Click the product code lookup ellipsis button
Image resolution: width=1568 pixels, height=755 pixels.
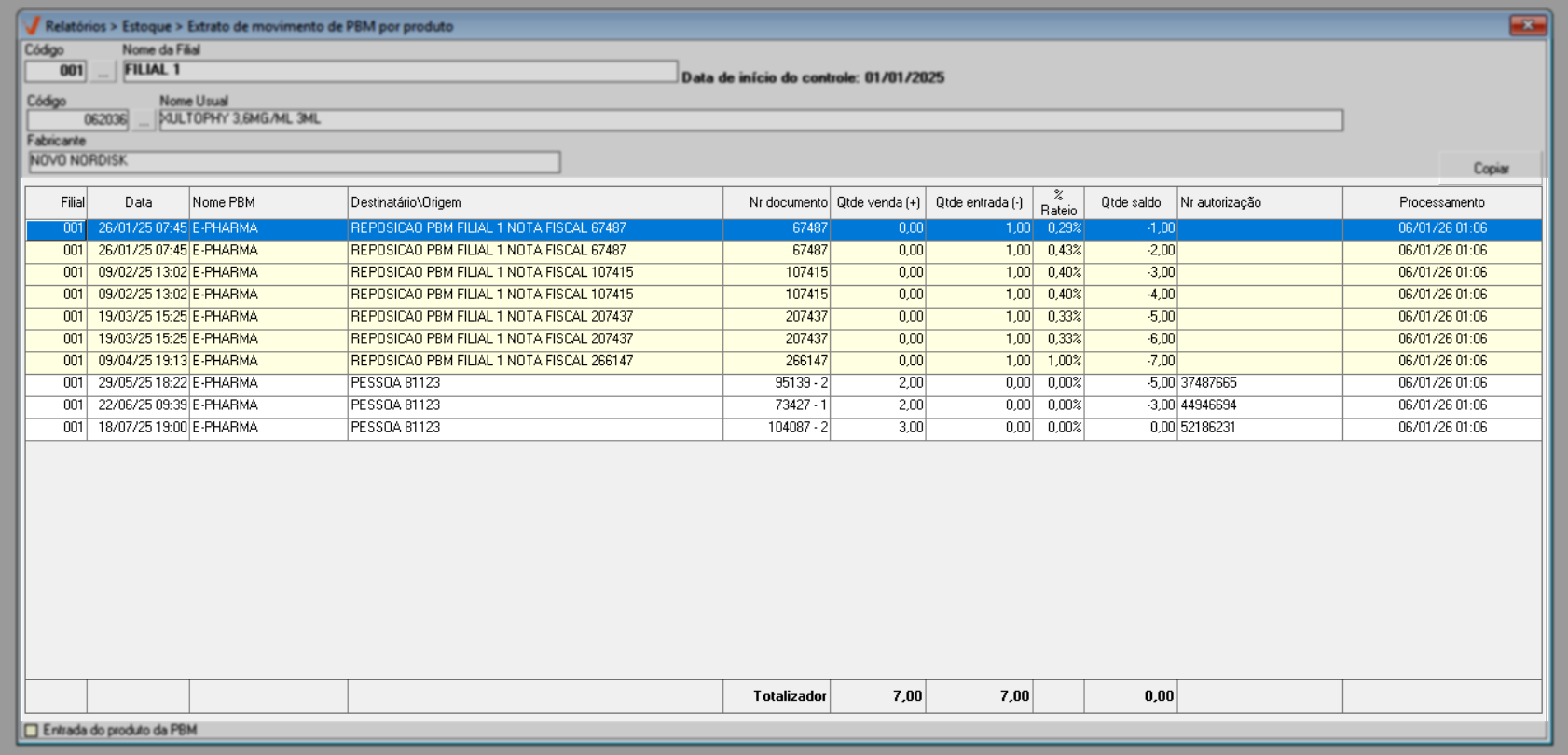[144, 120]
